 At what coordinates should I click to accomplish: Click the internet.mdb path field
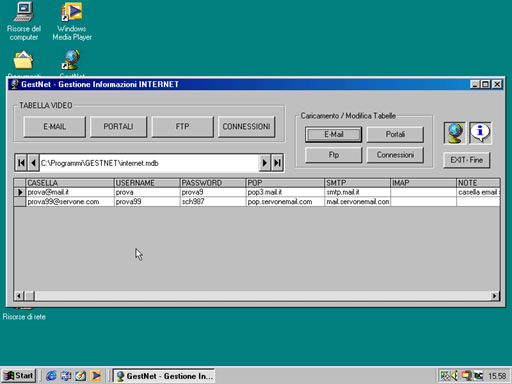pos(149,163)
